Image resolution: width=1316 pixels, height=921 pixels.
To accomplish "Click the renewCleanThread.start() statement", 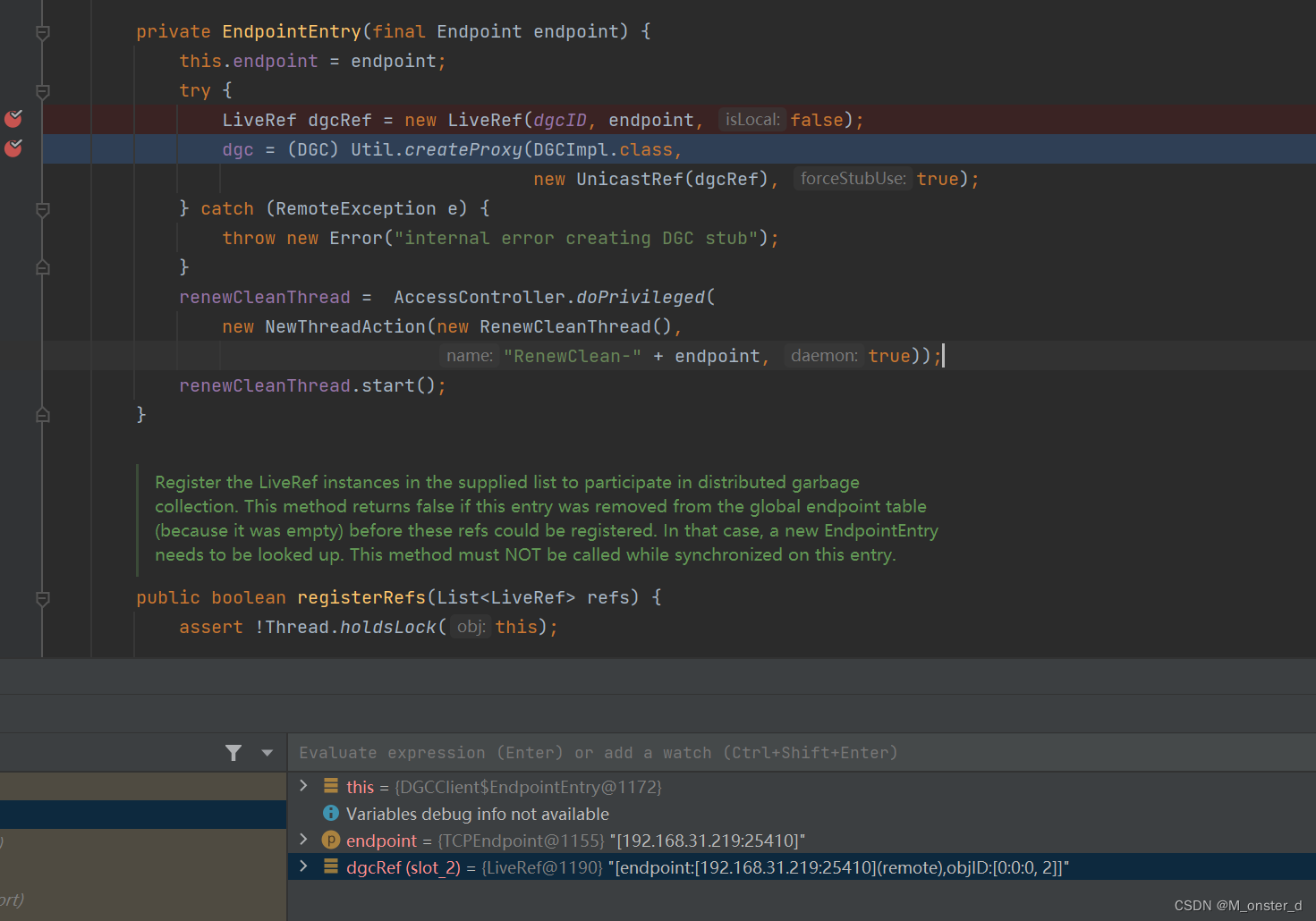I will (312, 385).
